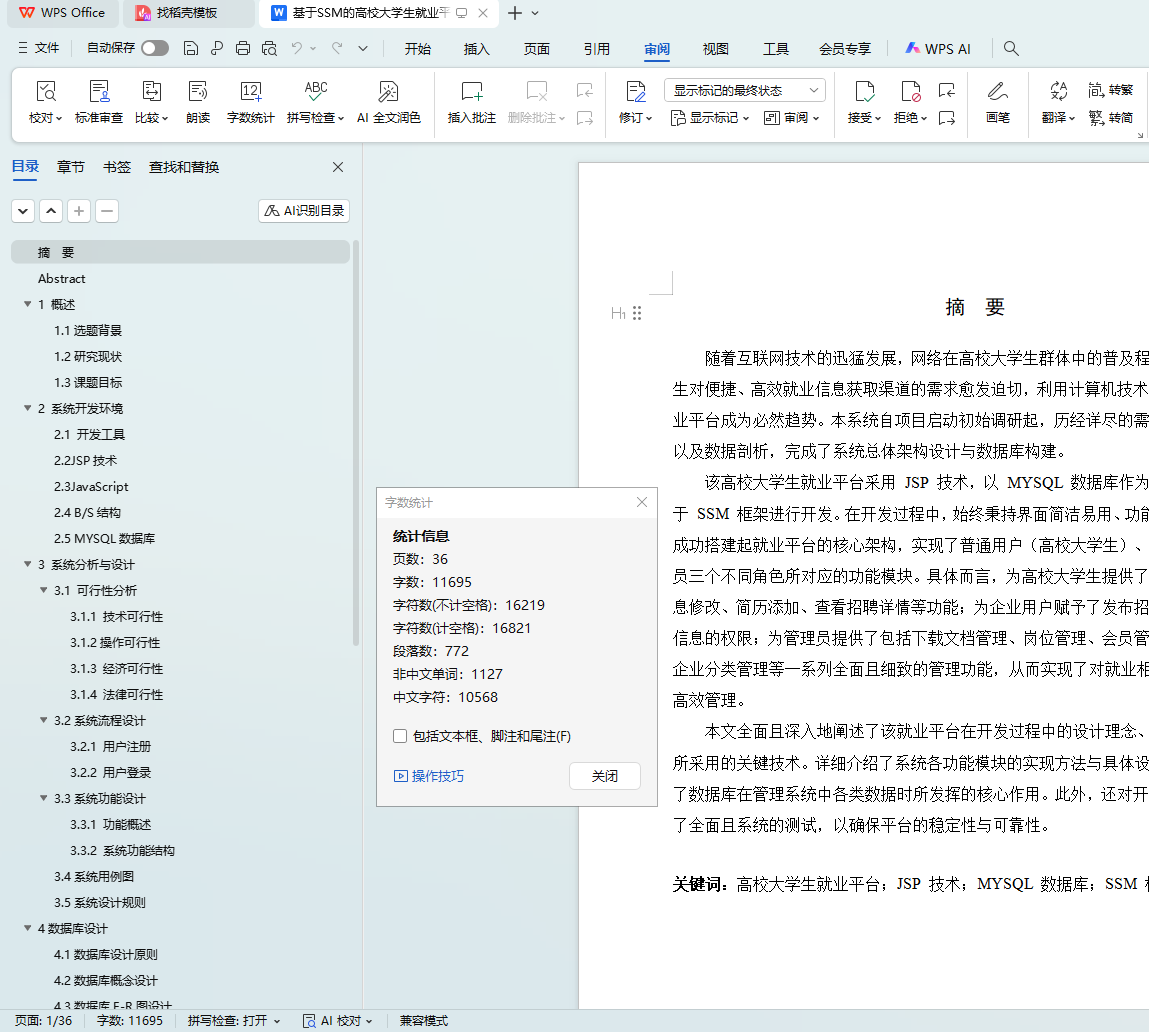
Task: Open the 操作技巧 link
Action: [430, 776]
